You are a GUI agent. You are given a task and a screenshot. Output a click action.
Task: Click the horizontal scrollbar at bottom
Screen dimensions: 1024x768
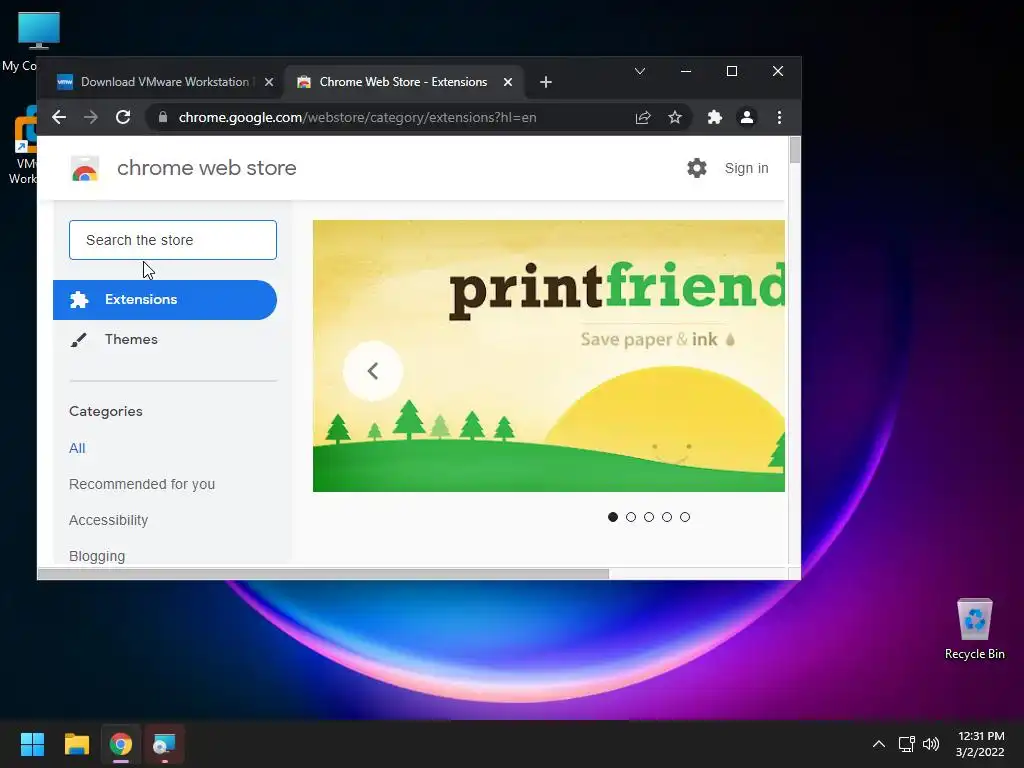pyautogui.click(x=323, y=574)
